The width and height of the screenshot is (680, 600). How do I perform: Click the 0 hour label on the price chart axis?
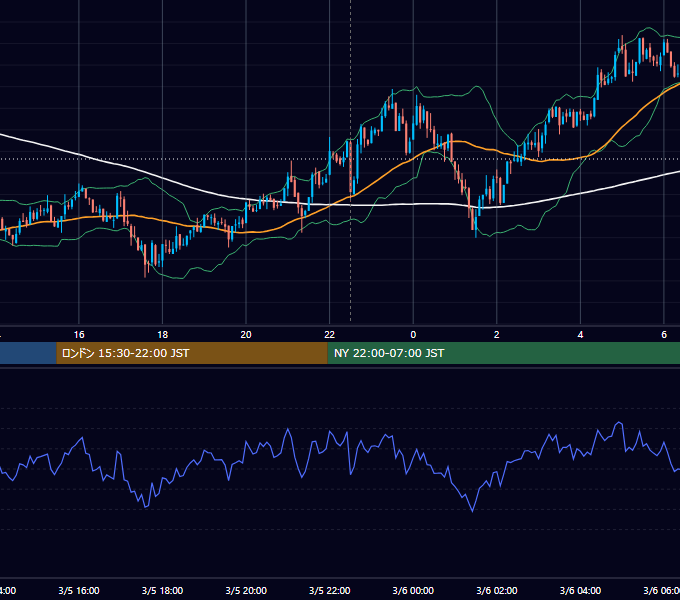(413, 335)
